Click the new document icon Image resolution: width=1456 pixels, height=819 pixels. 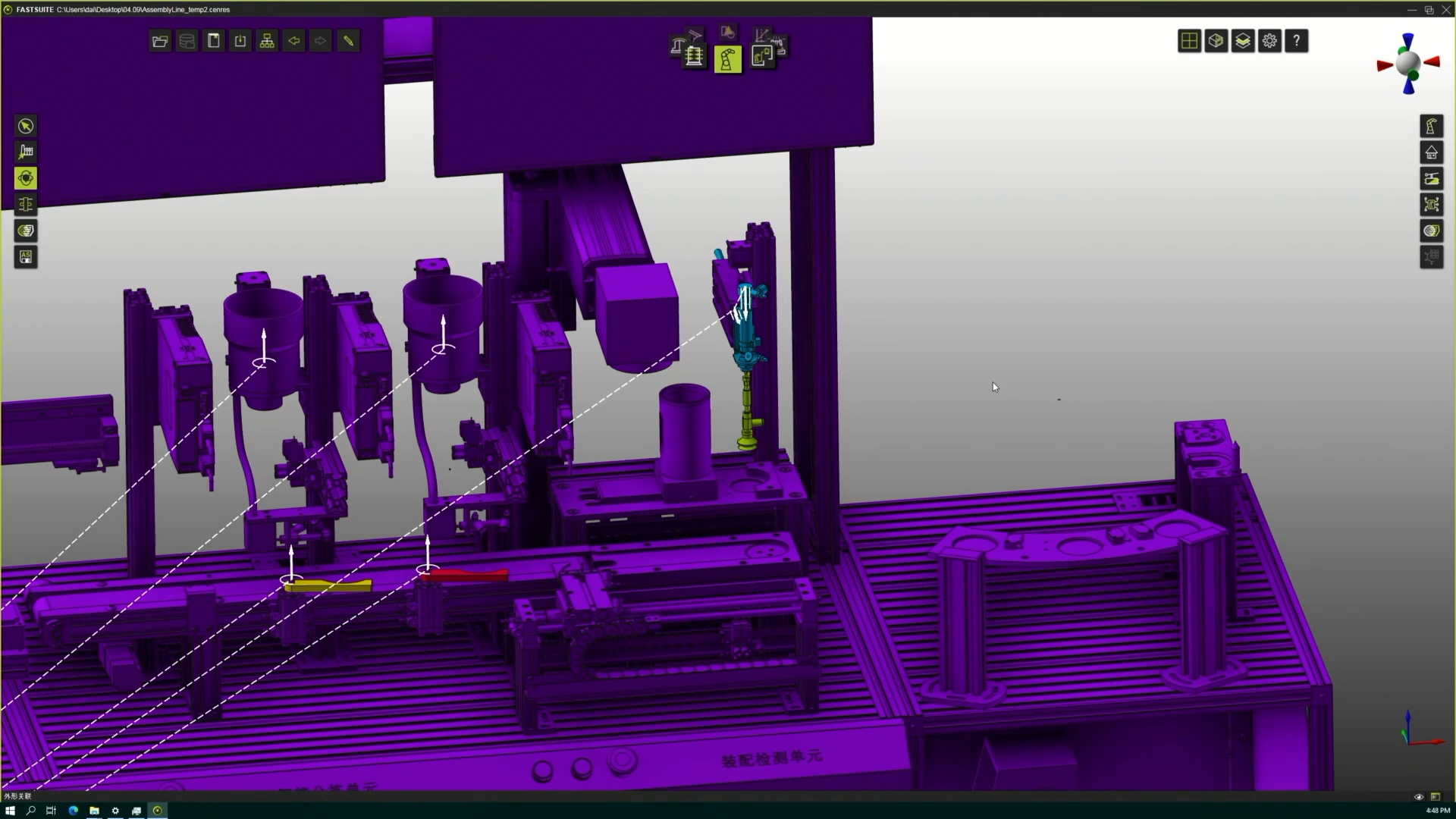coord(214,41)
